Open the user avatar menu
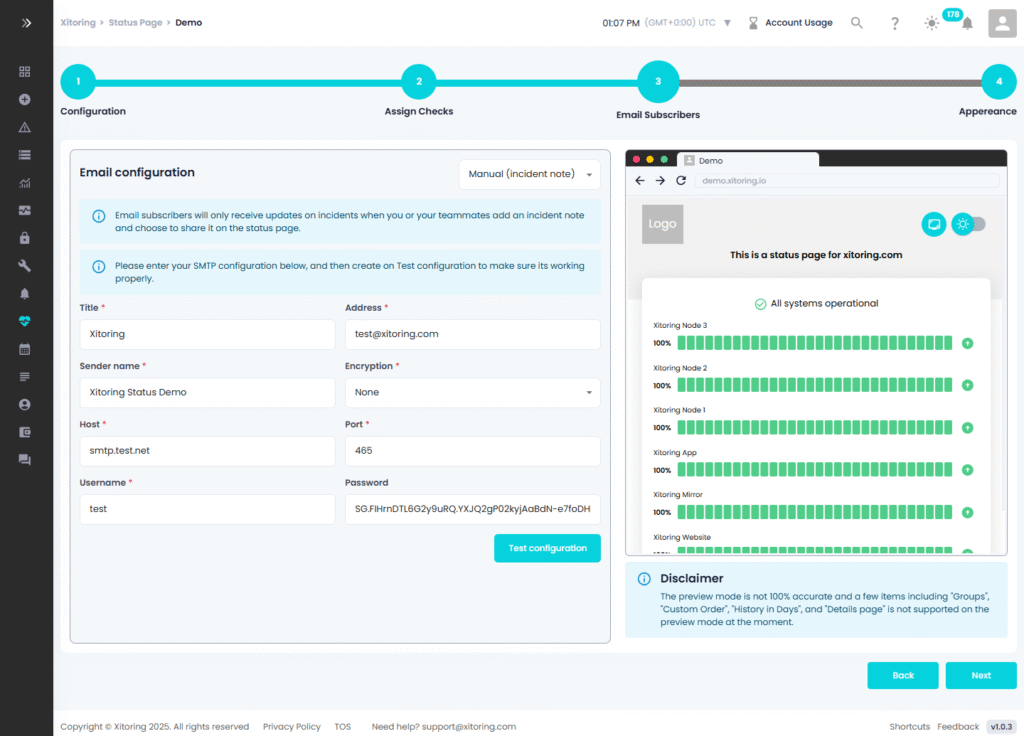This screenshot has width=1024, height=736. point(1002,24)
